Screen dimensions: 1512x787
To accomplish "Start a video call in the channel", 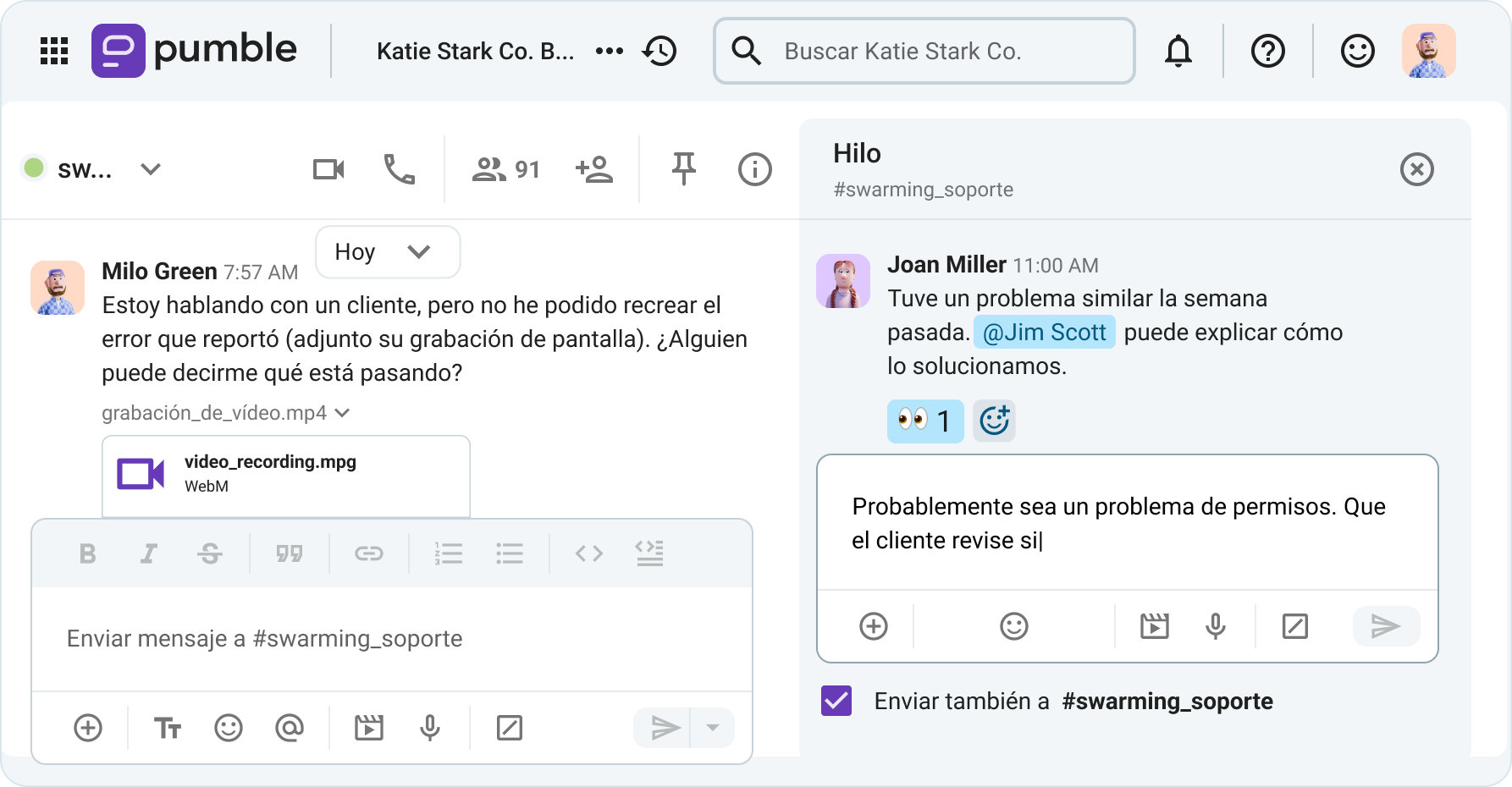I will 328,168.
